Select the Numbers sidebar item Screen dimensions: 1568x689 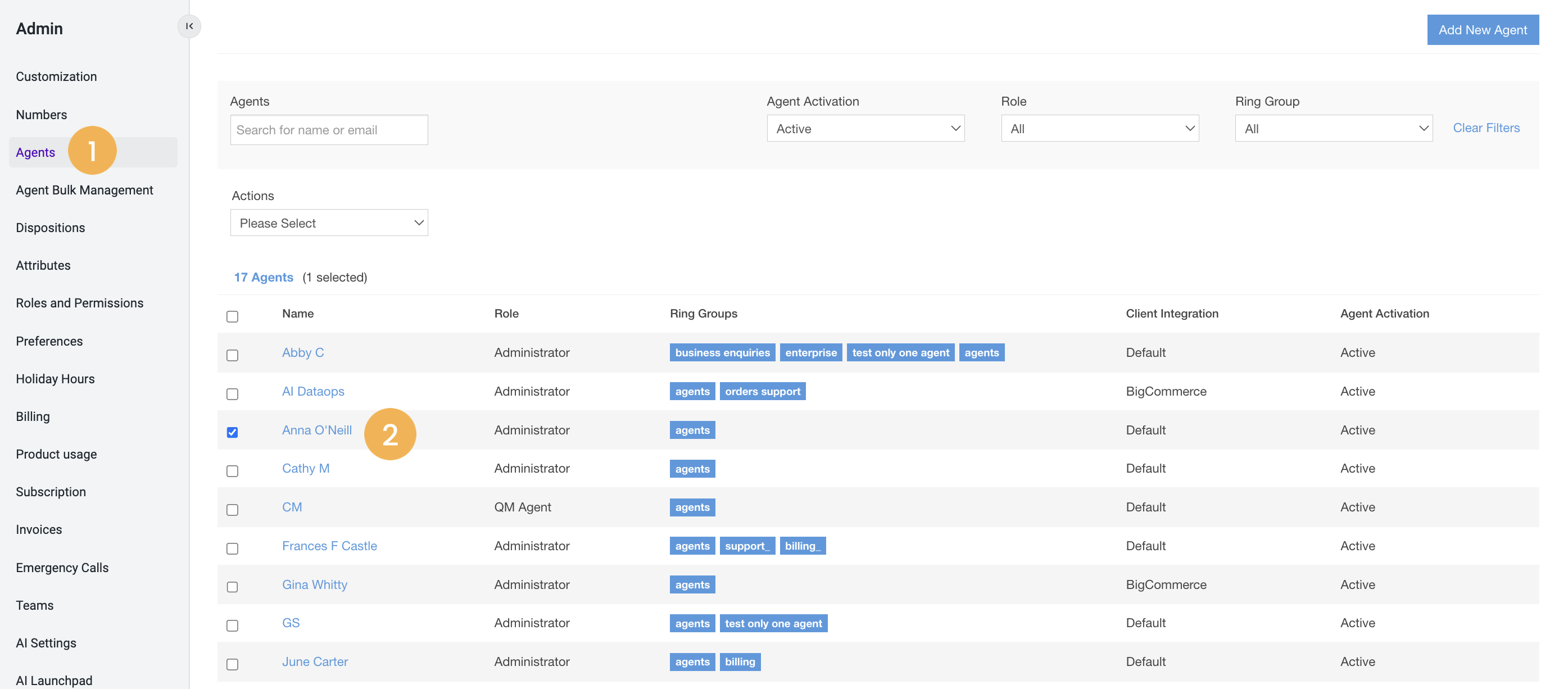42,115
